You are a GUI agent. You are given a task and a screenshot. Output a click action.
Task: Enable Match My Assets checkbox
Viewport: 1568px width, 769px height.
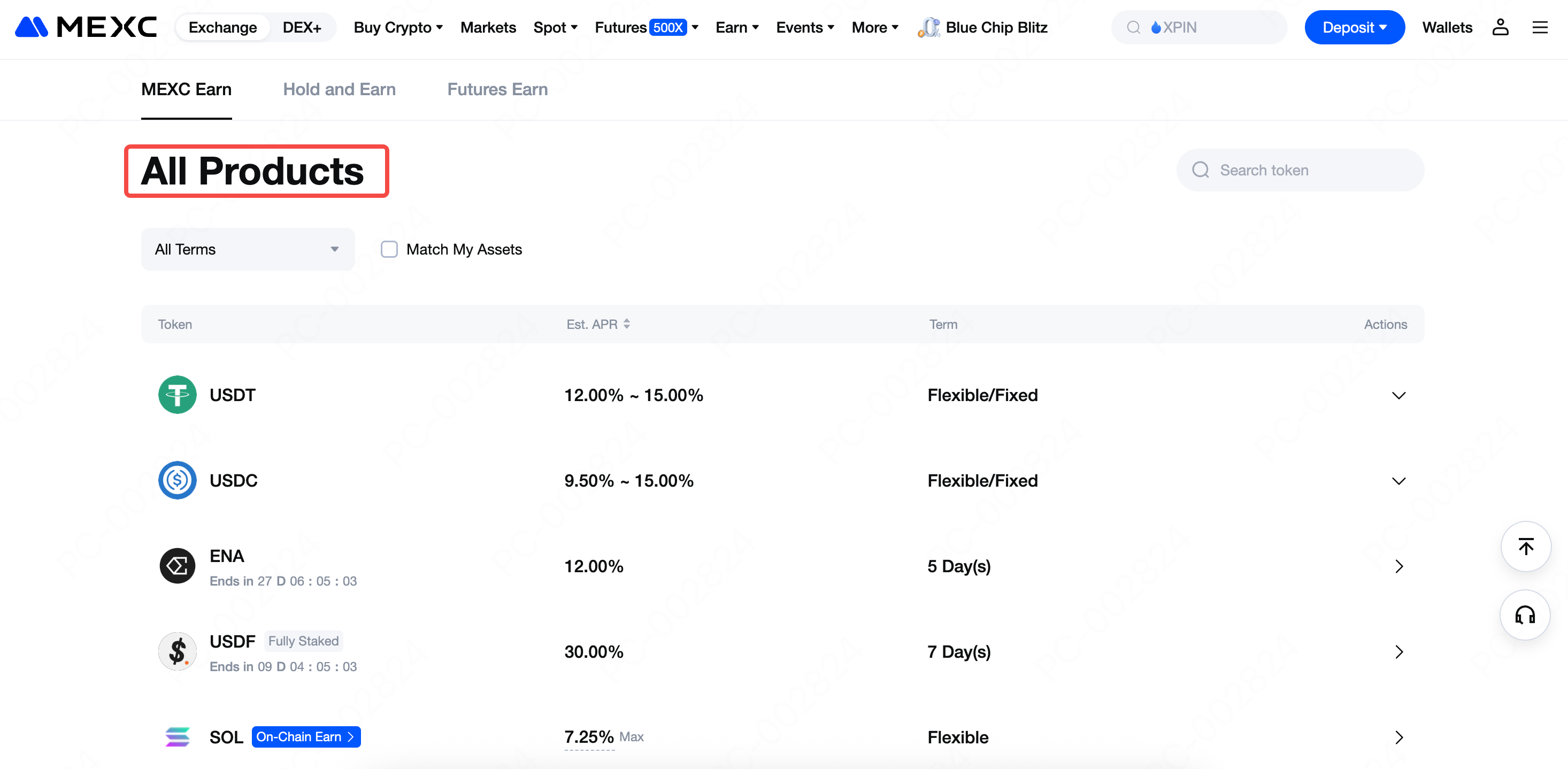389,249
